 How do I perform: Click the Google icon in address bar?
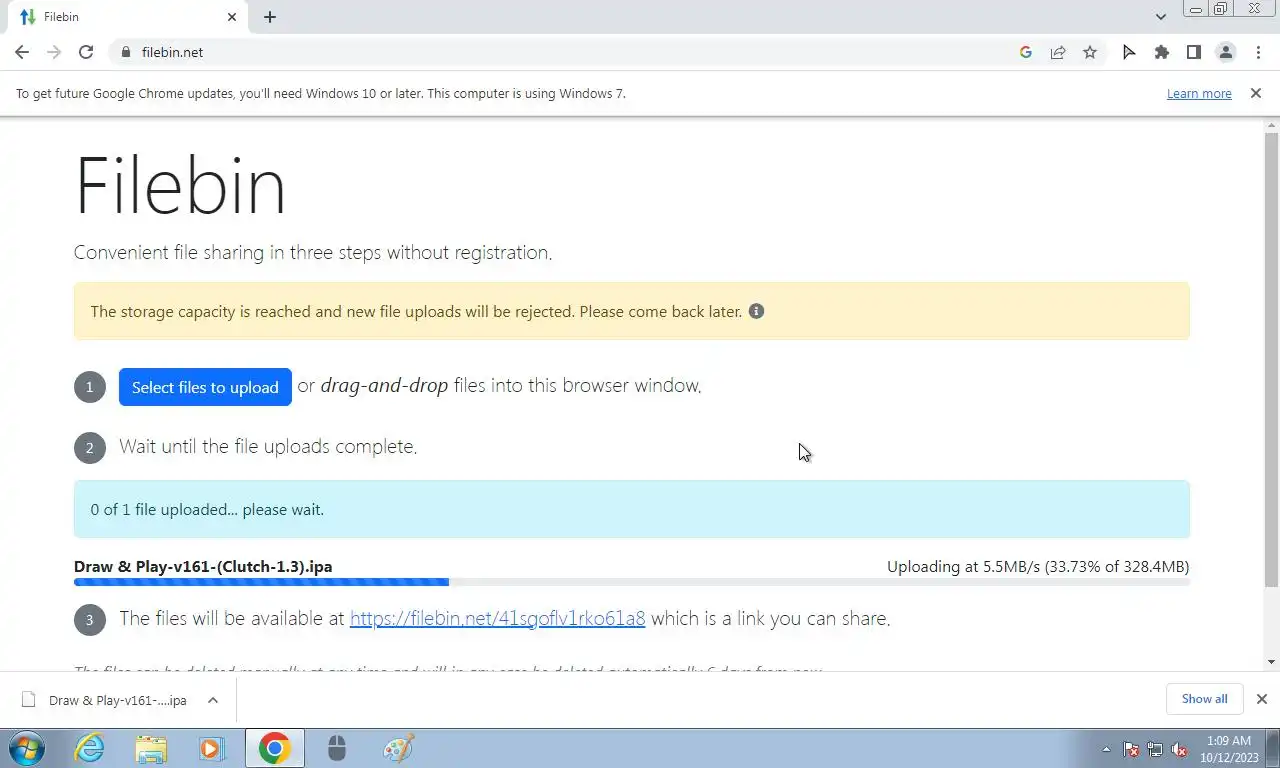click(1026, 52)
